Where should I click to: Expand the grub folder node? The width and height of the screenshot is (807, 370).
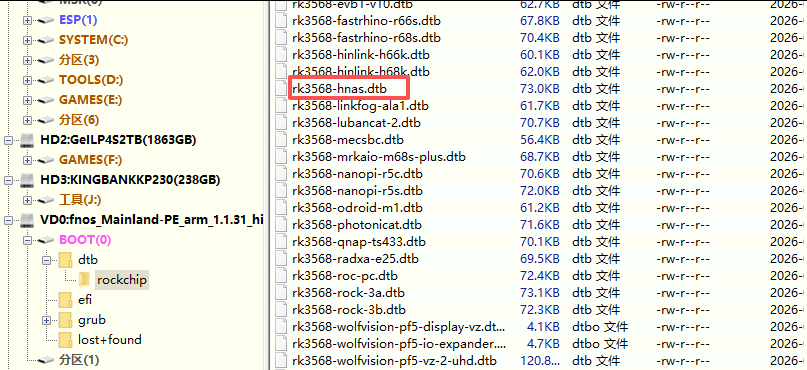pyautogui.click(x=47, y=320)
